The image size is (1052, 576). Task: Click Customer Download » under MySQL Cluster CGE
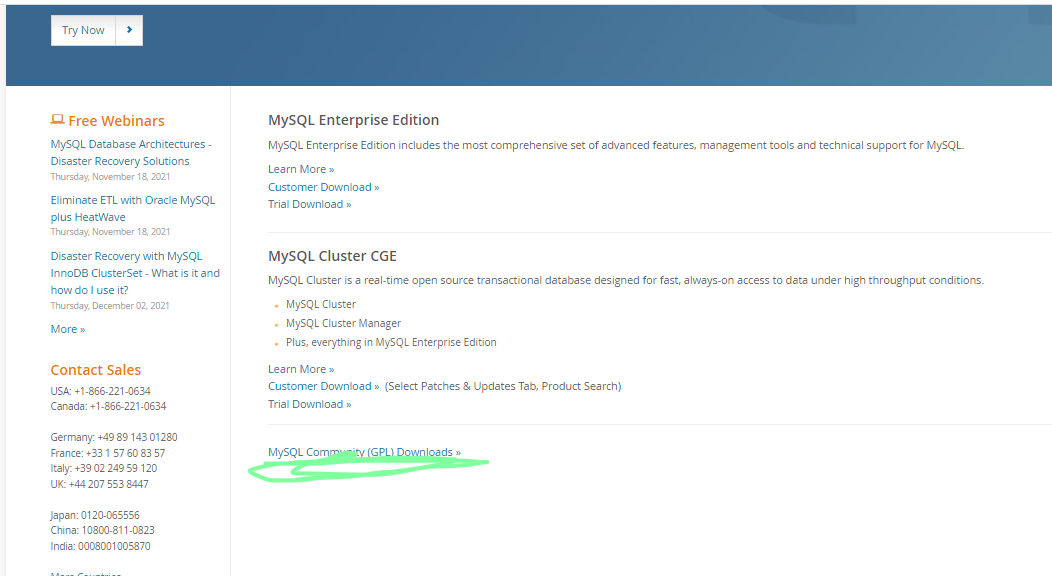pyautogui.click(x=323, y=386)
